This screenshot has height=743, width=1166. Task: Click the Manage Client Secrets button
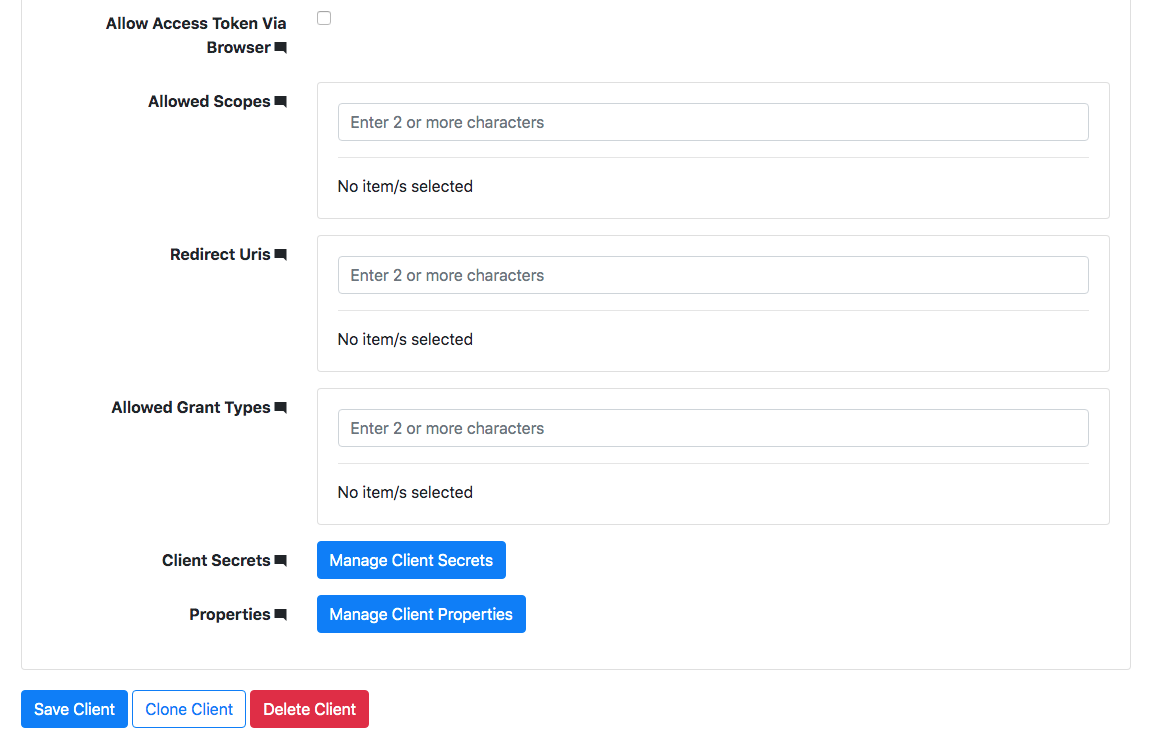[x=411, y=560]
